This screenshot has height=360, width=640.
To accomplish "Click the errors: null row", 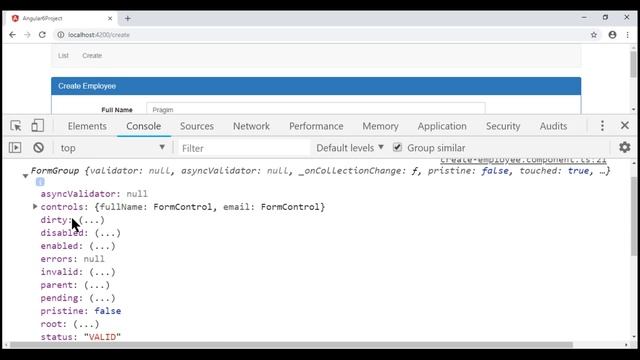I will (72, 259).
